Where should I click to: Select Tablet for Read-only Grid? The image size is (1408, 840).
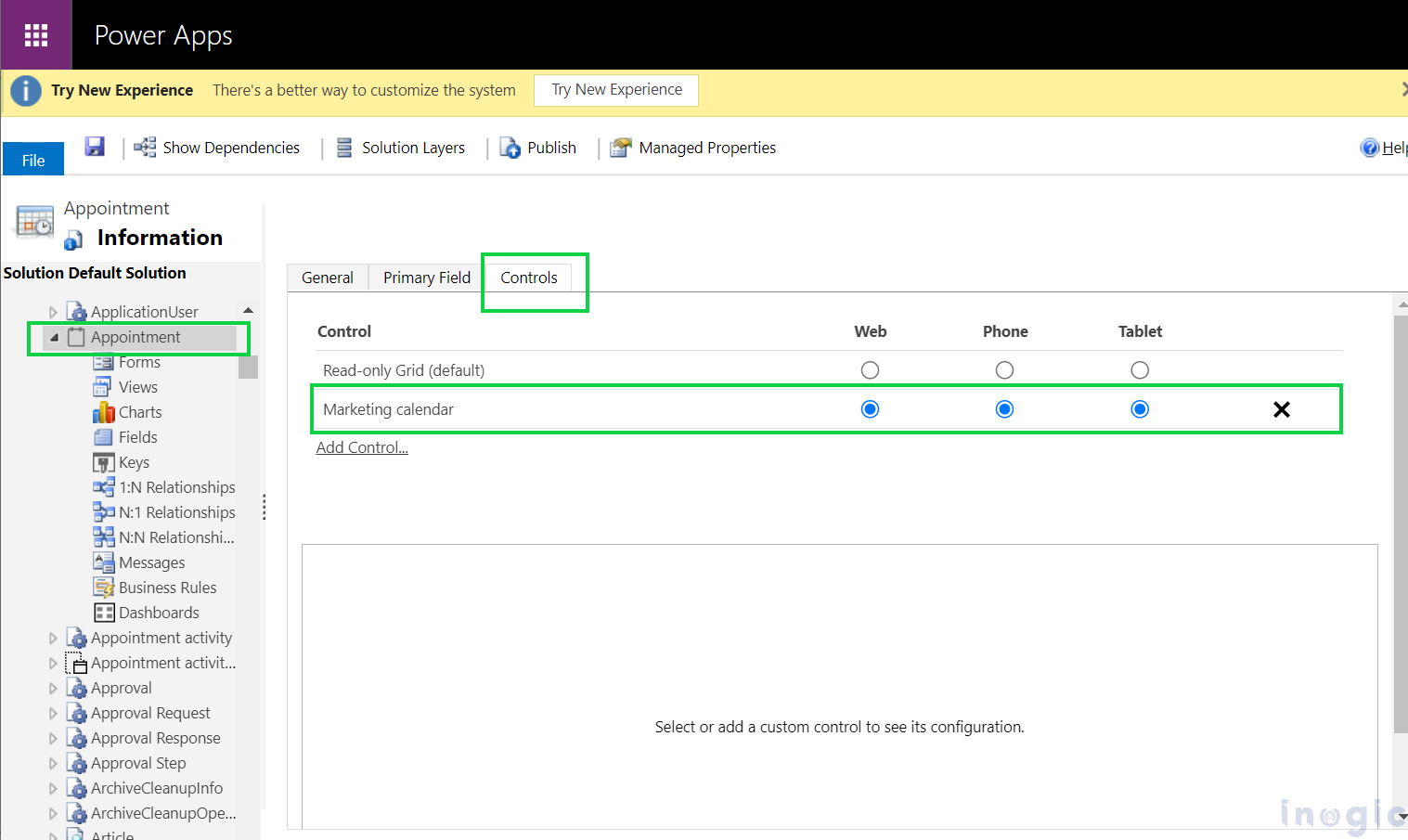(x=1140, y=370)
